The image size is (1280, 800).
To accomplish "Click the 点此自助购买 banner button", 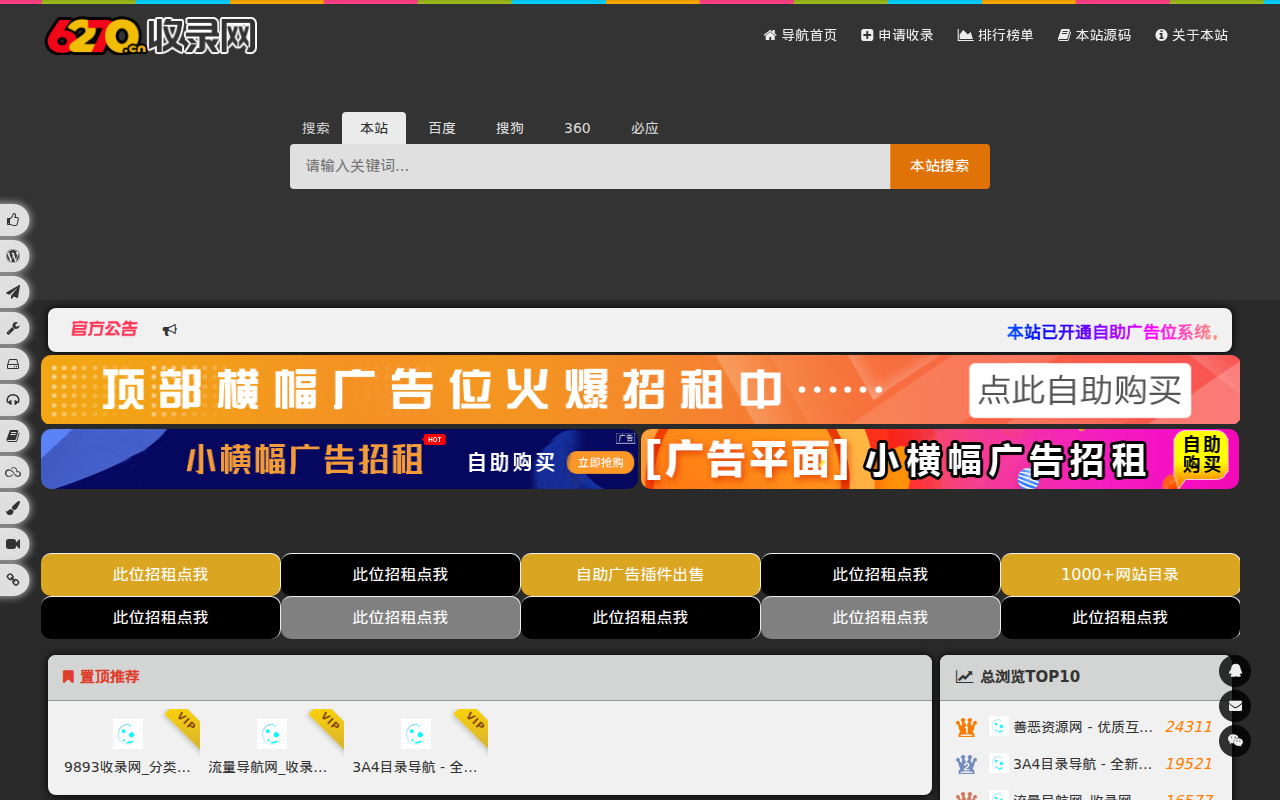I will click(1080, 390).
